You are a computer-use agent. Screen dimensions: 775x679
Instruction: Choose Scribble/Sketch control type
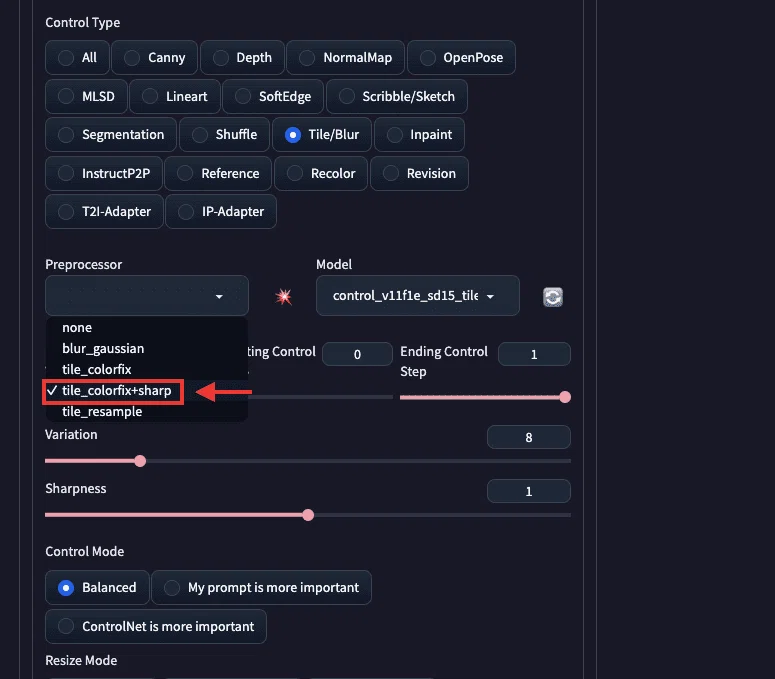point(396,96)
